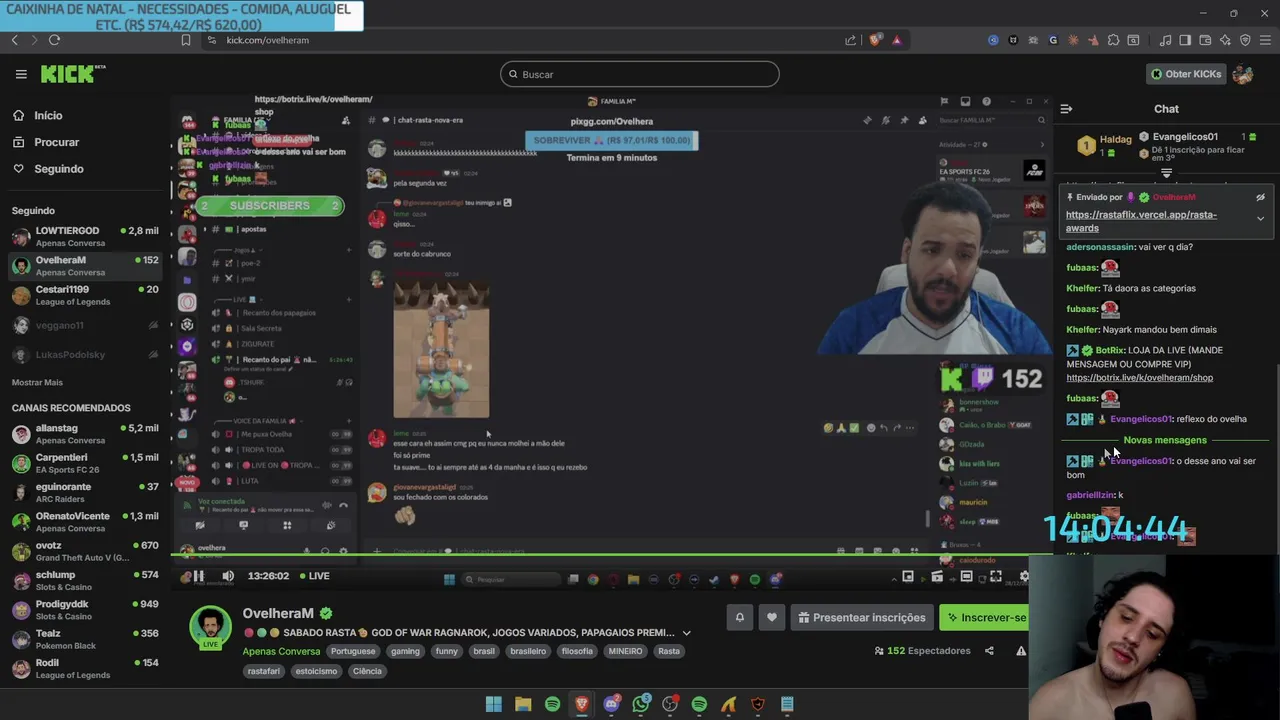Toggle the Kick sidebar hamburger menu
Image resolution: width=1280 pixels, height=720 pixels.
pyautogui.click(x=21, y=74)
